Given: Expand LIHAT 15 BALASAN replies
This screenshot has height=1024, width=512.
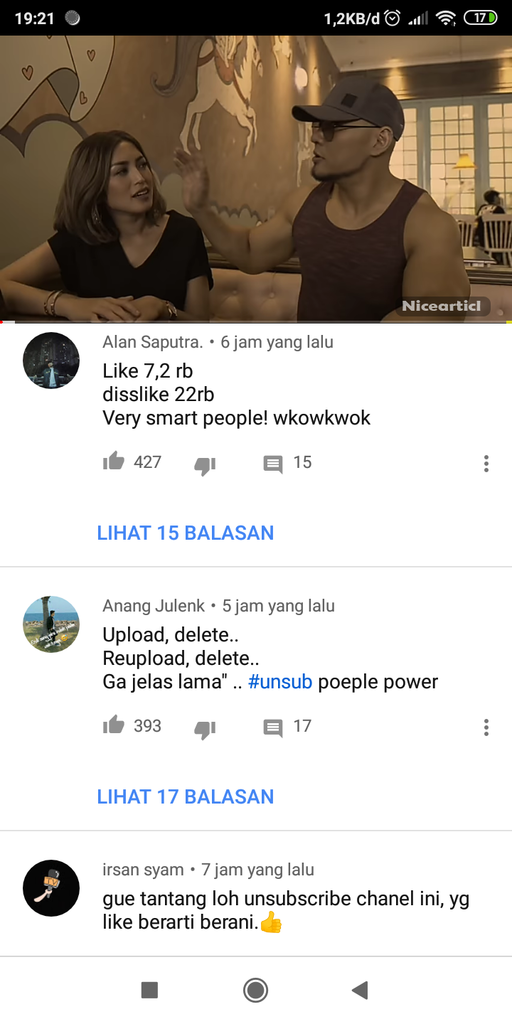Looking at the screenshot, I should tap(185, 533).
